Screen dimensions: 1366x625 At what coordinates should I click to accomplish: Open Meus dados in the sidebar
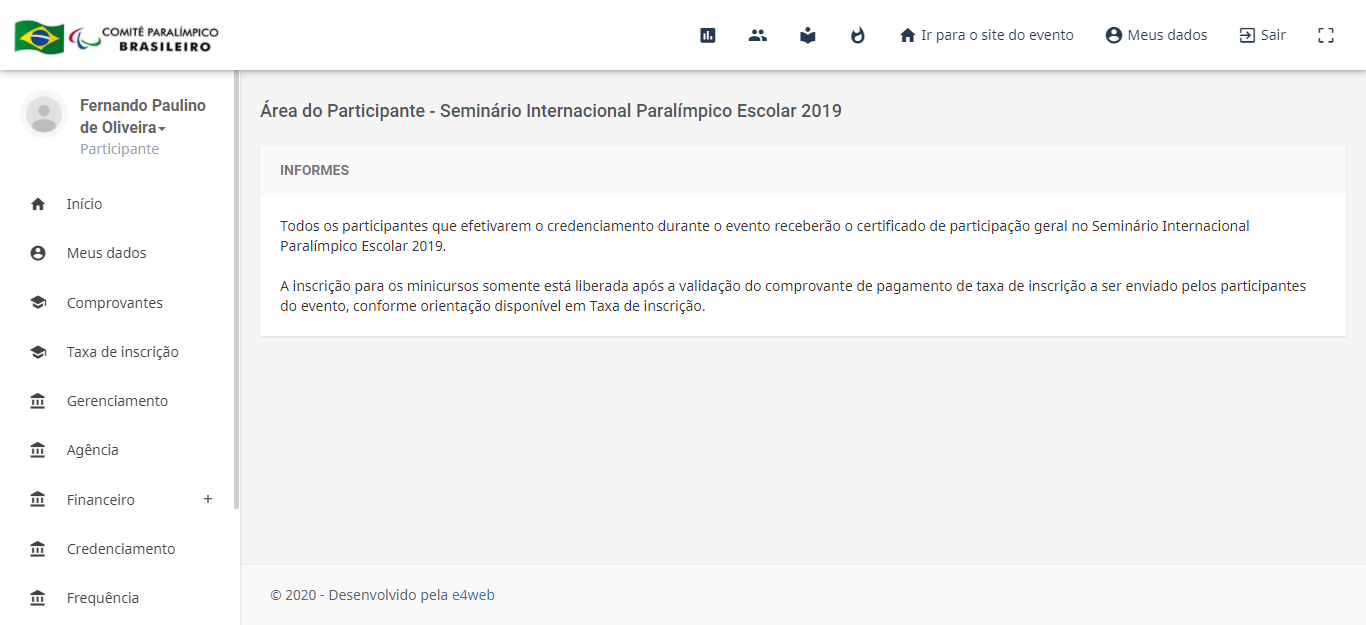(106, 253)
